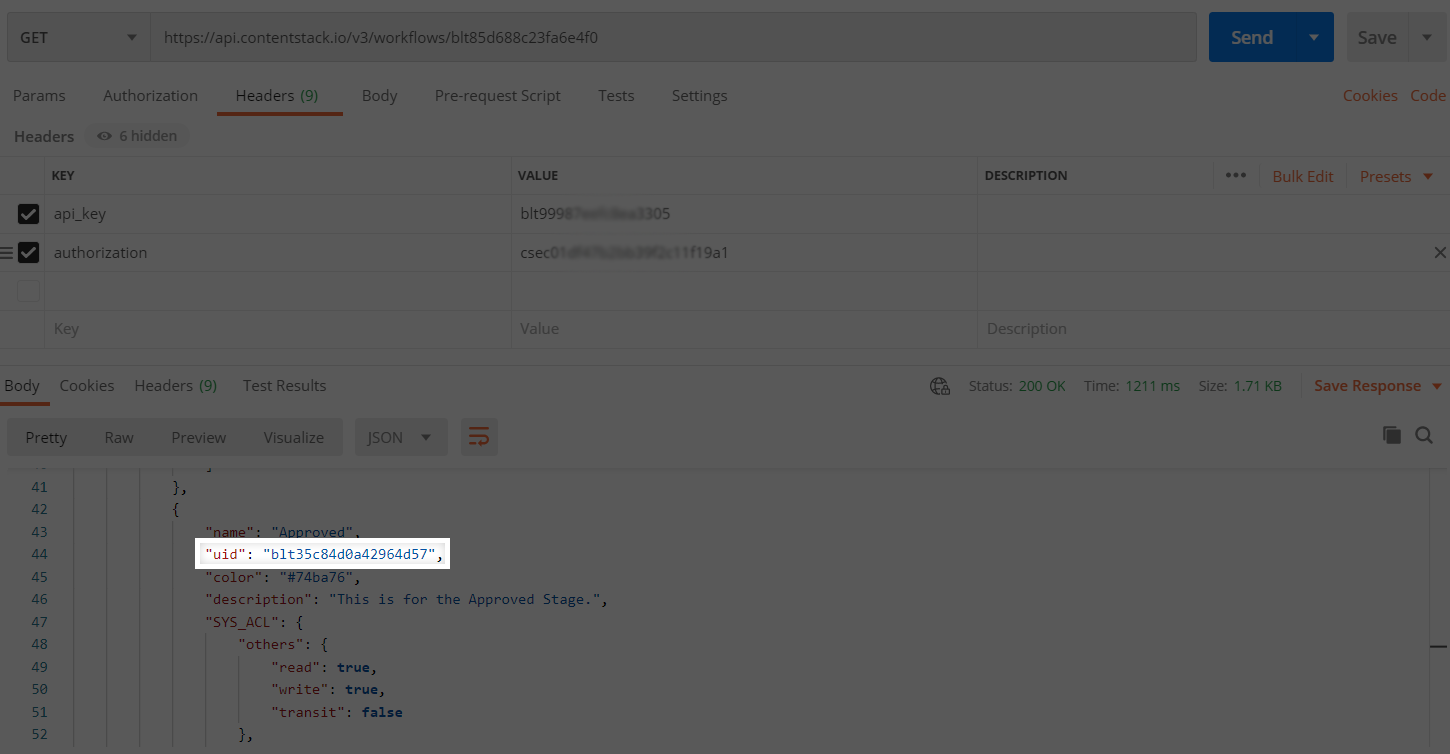Select the Visualize view button
Viewport: 1450px width, 754px height.
(x=293, y=437)
